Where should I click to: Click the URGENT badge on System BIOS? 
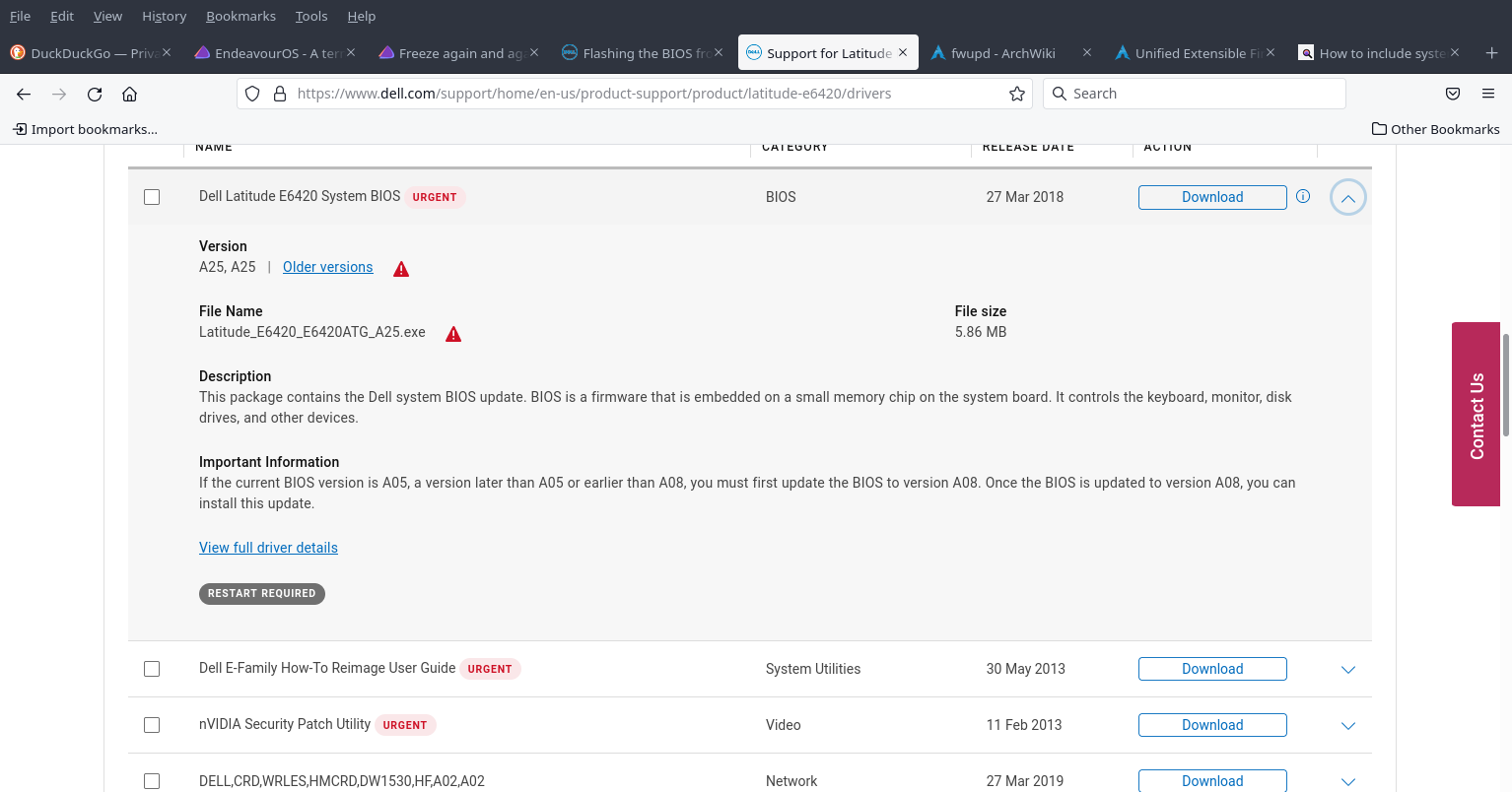tap(435, 197)
